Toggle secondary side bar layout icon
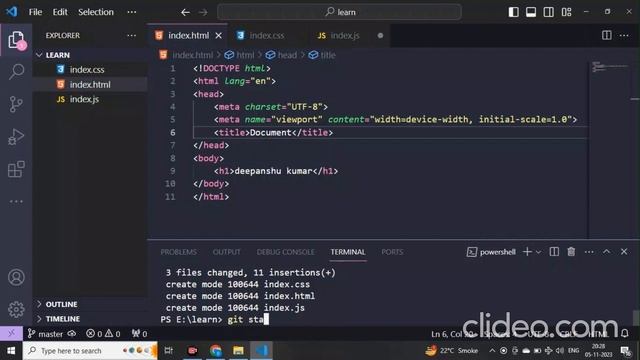 click(x=549, y=12)
